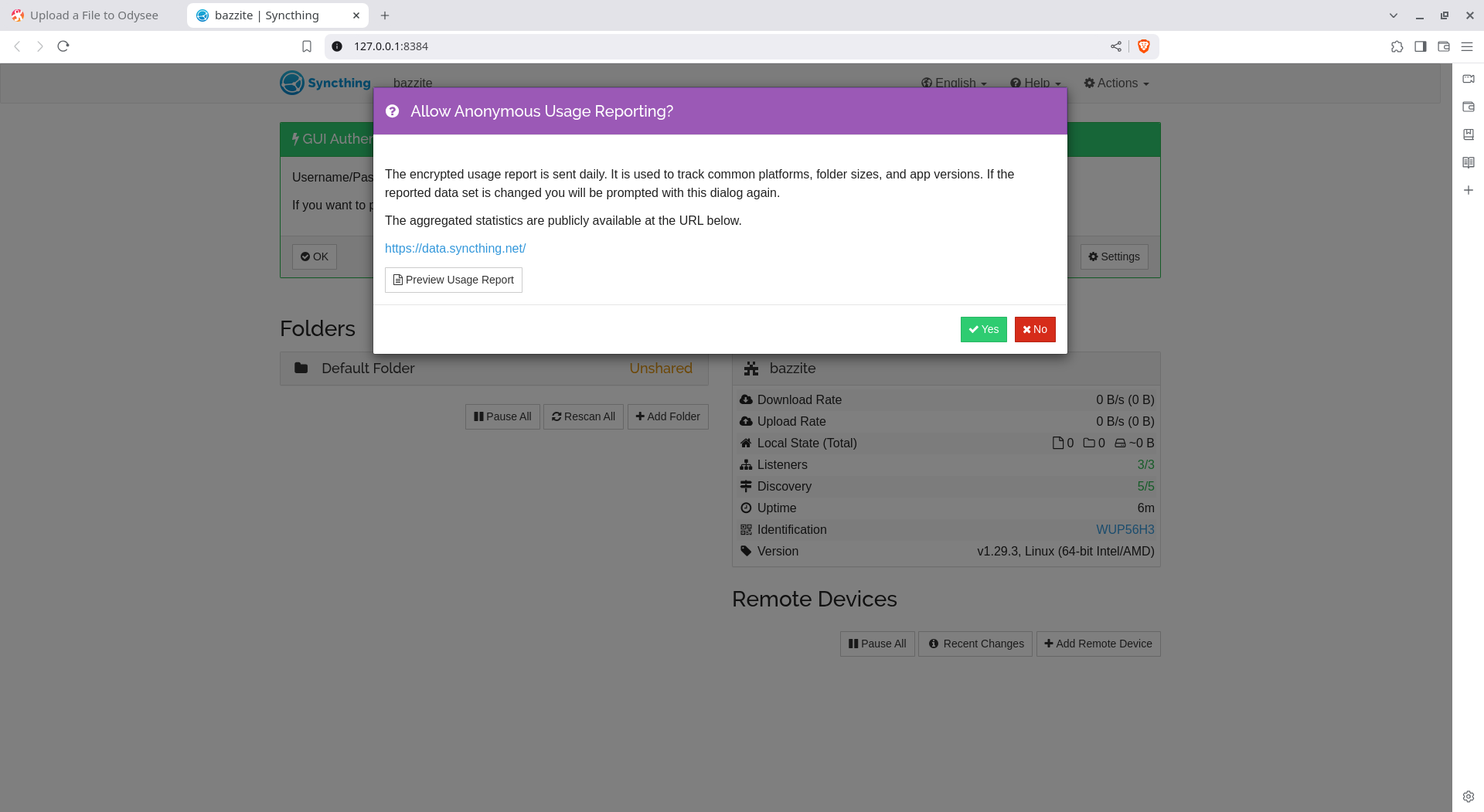1484x812 pixels.
Task: Click Add Remote Device
Action: tap(1098, 644)
